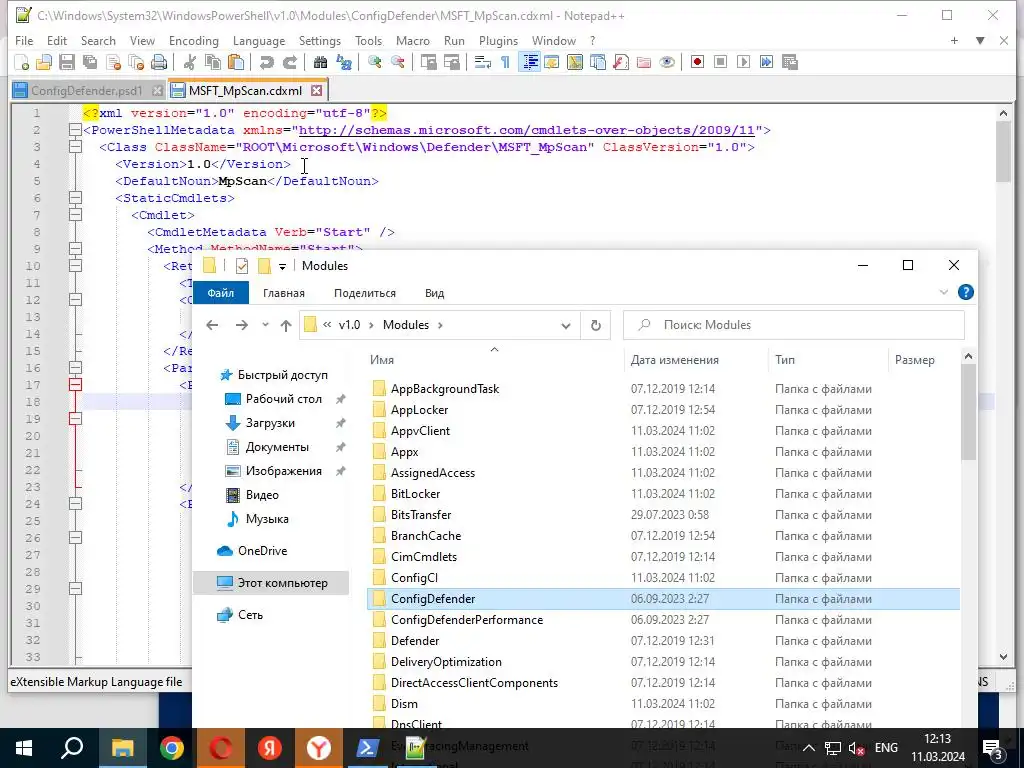Open the Plugins menu
Viewport: 1024px width, 768px height.
[498, 40]
